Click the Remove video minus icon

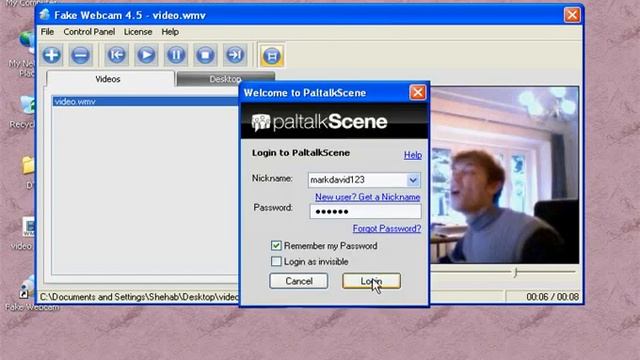(80, 55)
